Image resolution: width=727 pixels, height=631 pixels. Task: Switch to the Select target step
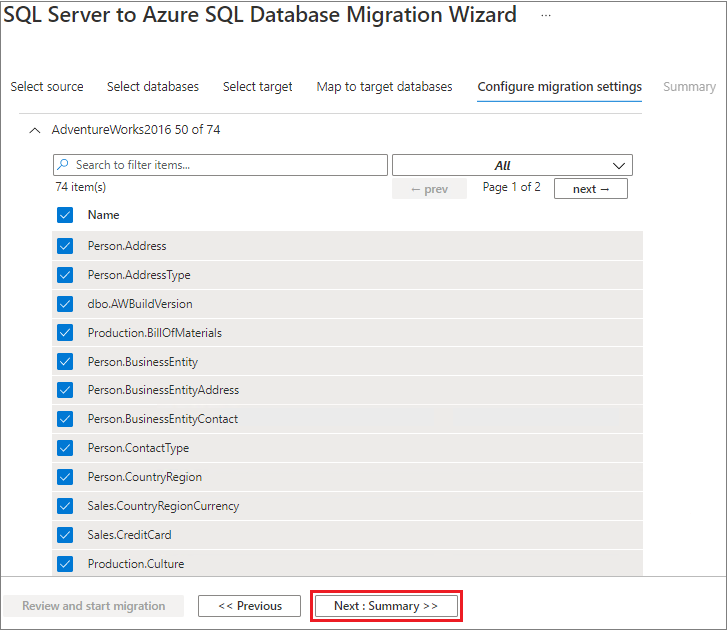coord(257,87)
